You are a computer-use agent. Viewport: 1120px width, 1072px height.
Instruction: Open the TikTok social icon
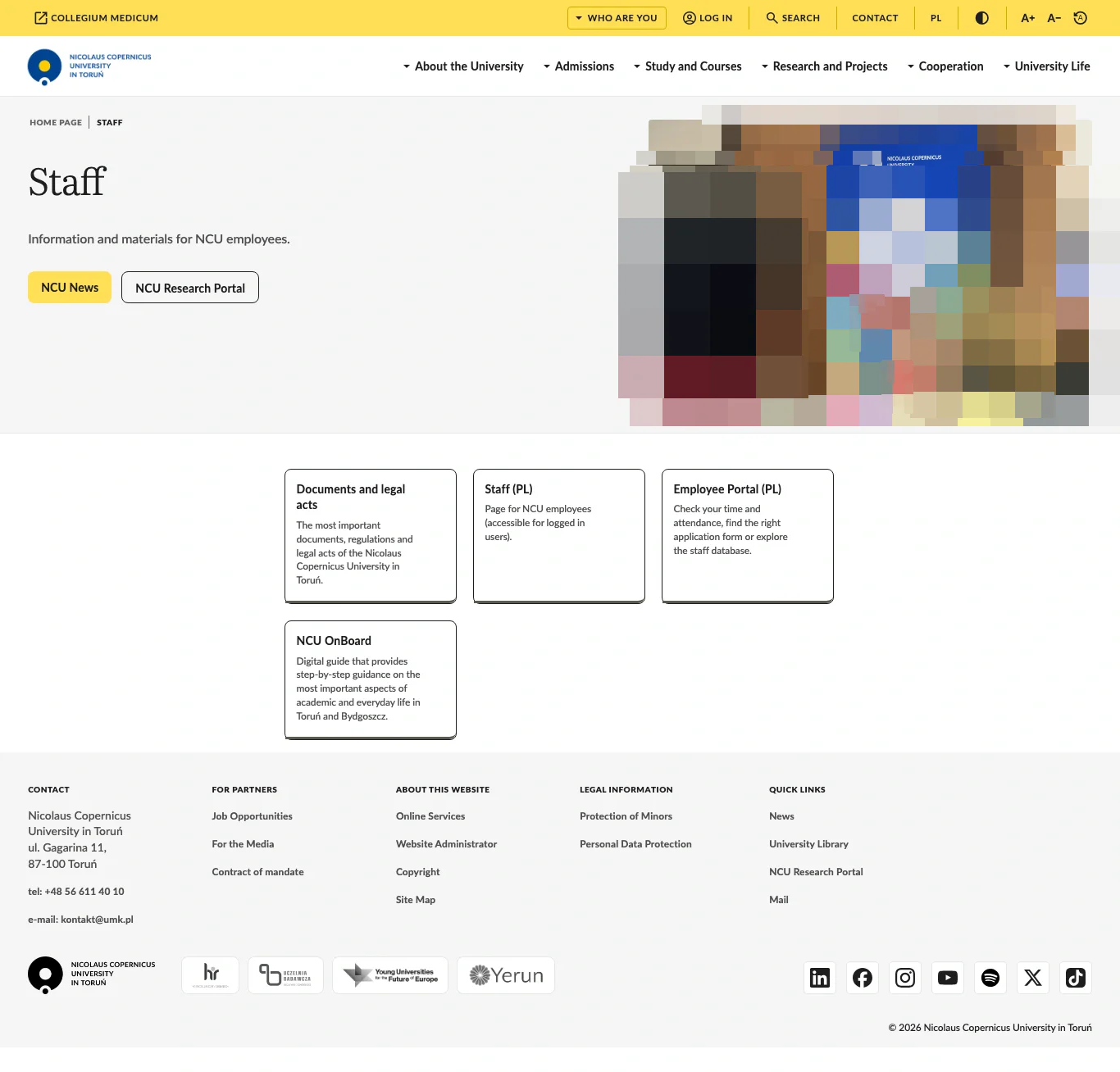1076,978
